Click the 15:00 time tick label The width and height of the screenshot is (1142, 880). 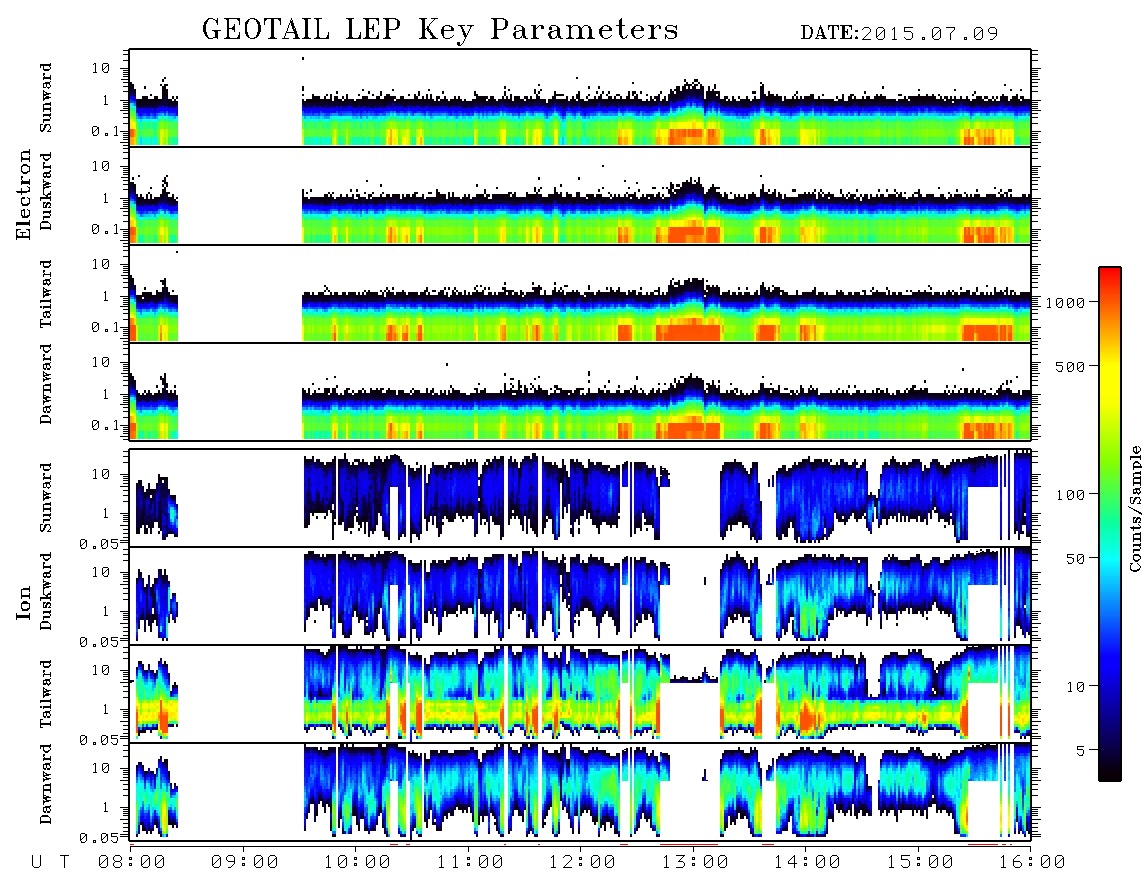(920, 863)
